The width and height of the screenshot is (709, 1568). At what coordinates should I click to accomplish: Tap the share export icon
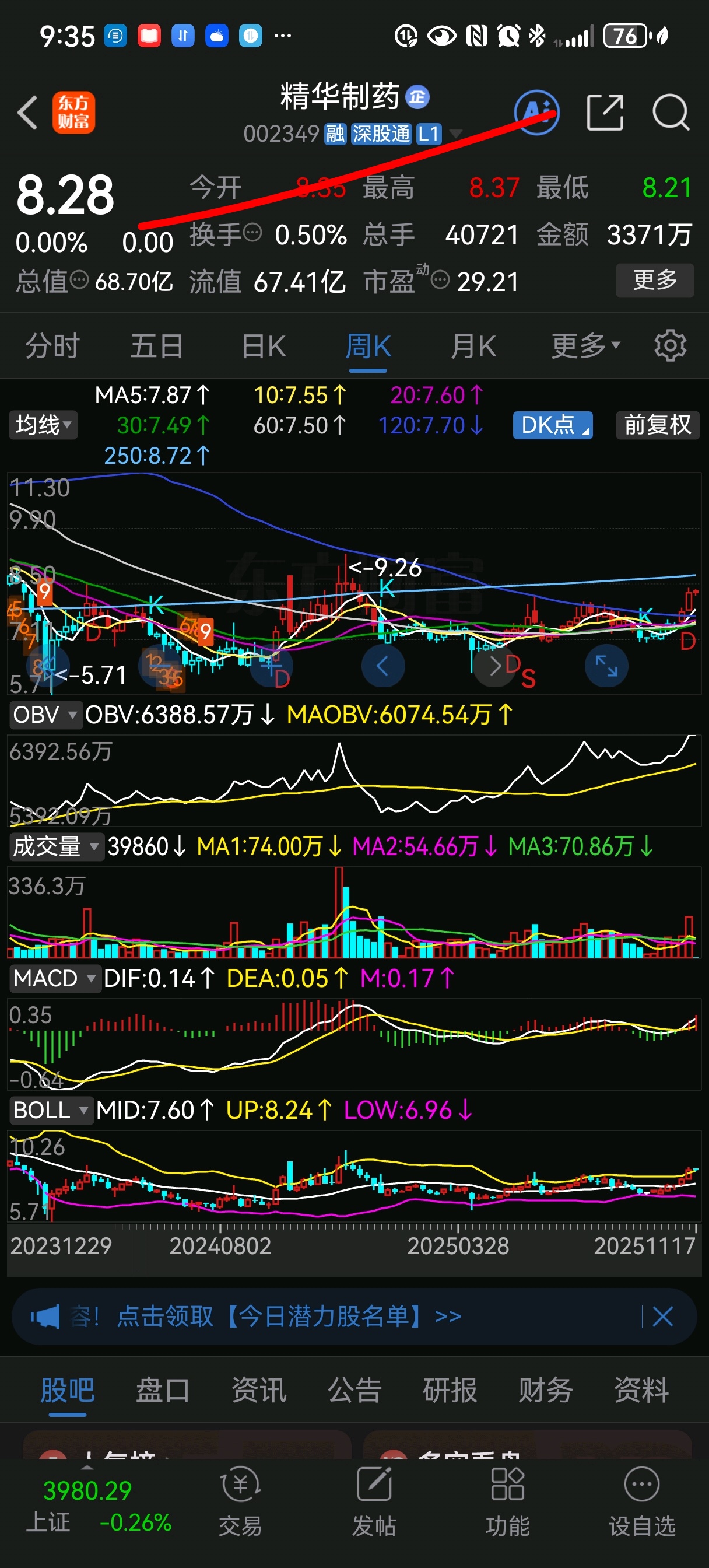point(605,113)
